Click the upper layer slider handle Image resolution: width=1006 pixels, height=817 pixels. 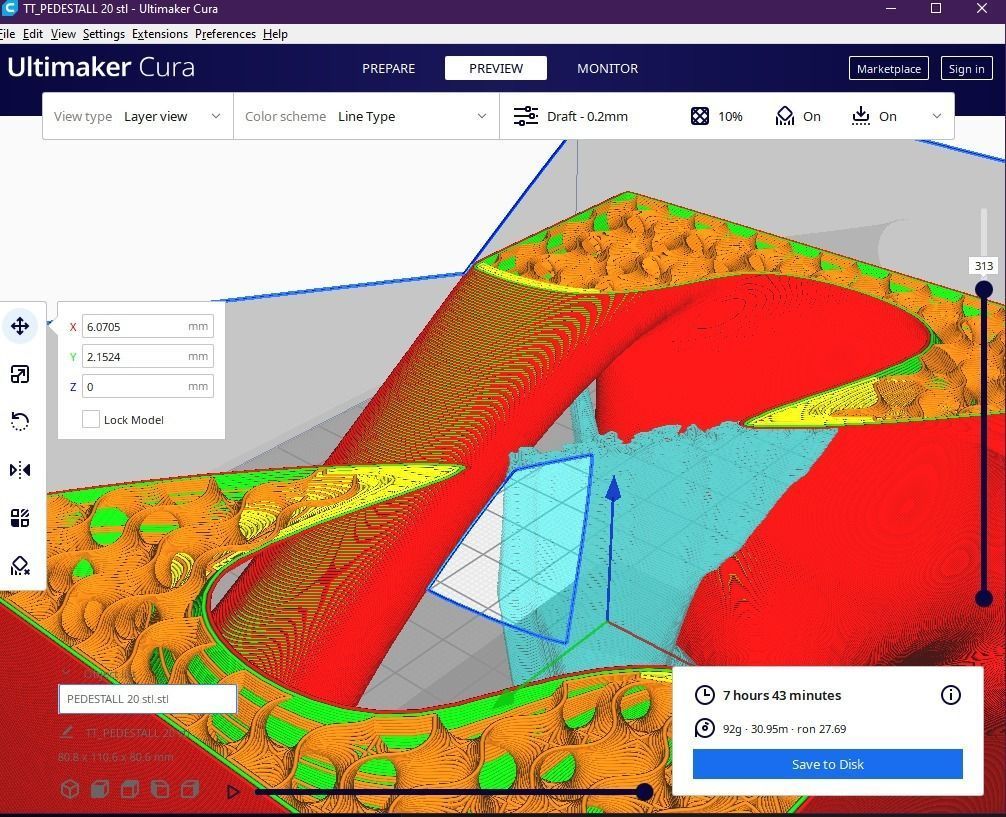click(x=984, y=289)
